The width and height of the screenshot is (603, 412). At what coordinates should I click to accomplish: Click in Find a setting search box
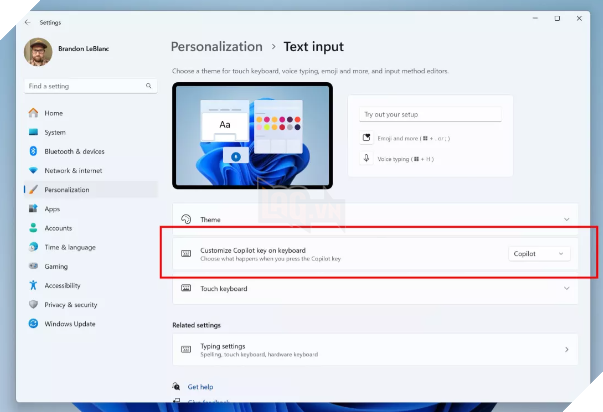click(x=91, y=86)
